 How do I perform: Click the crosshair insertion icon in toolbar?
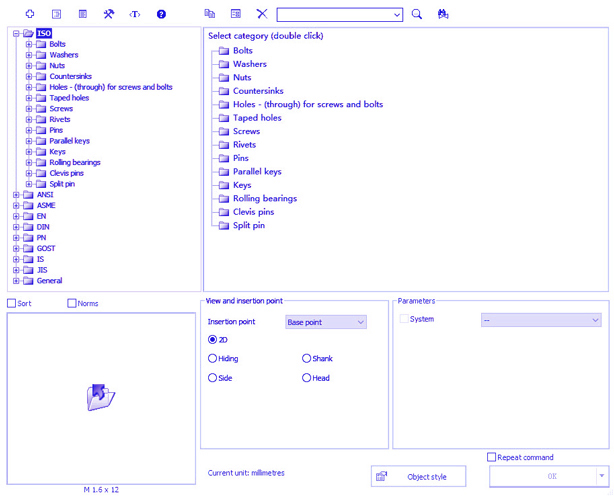[x=30, y=14]
